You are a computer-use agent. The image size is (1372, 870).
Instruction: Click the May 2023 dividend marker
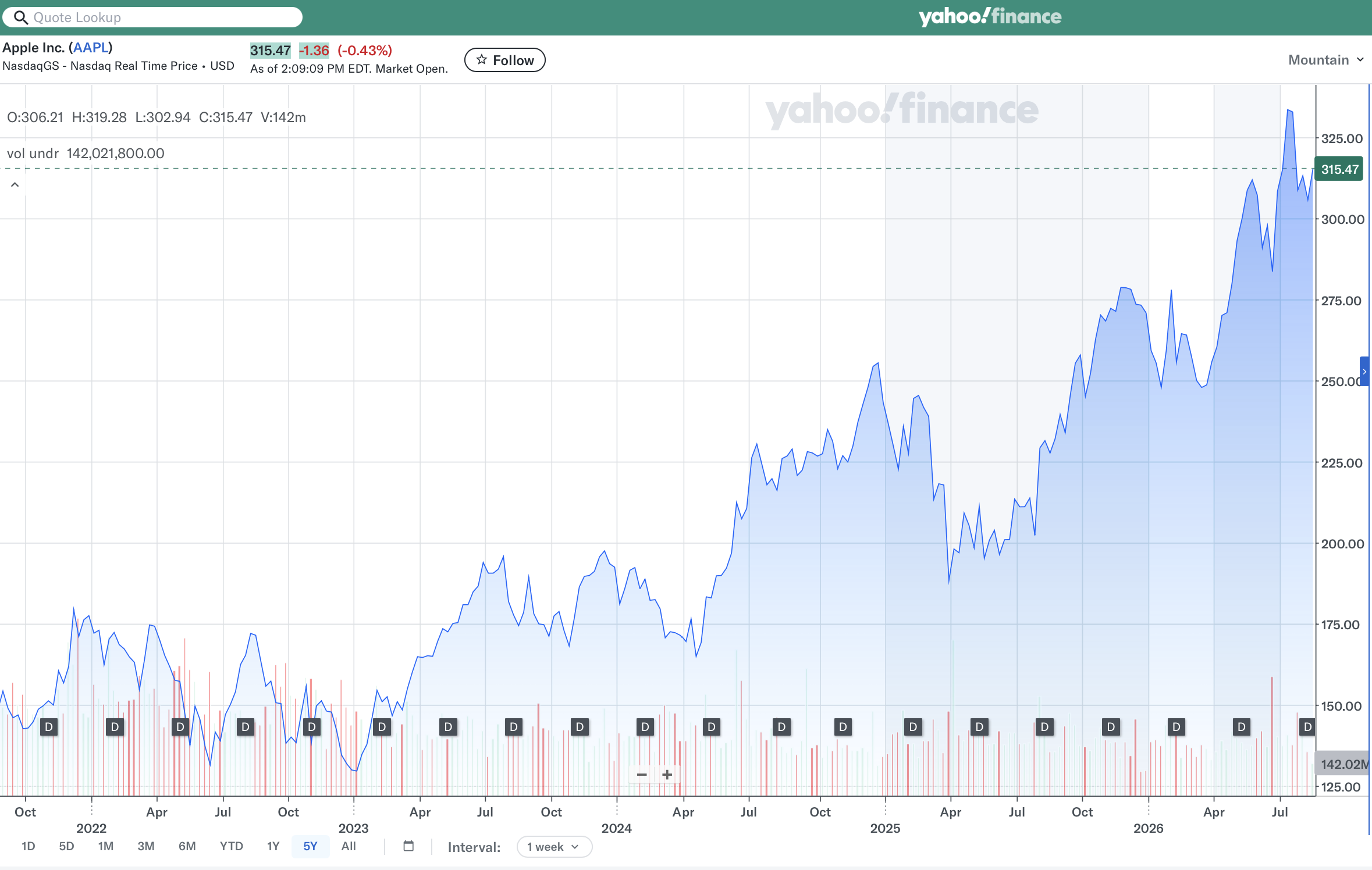(448, 726)
